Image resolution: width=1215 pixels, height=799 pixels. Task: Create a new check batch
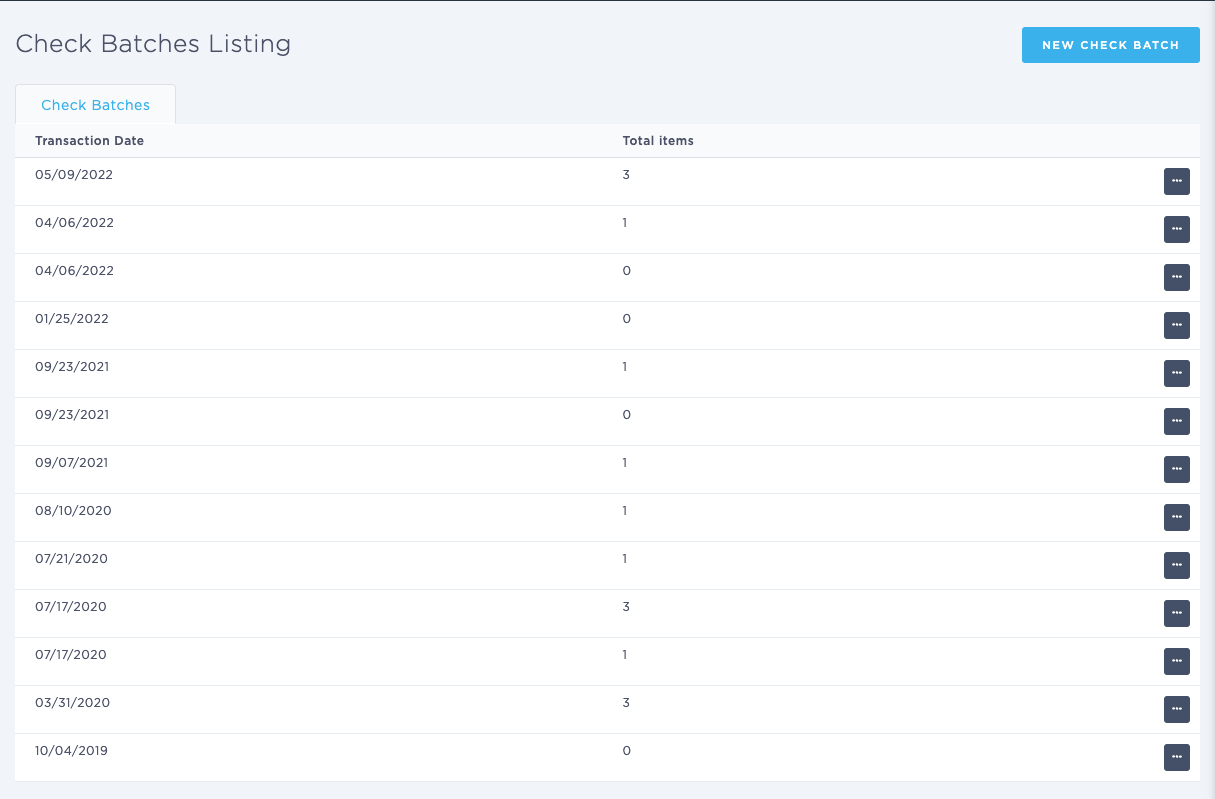tap(1110, 45)
